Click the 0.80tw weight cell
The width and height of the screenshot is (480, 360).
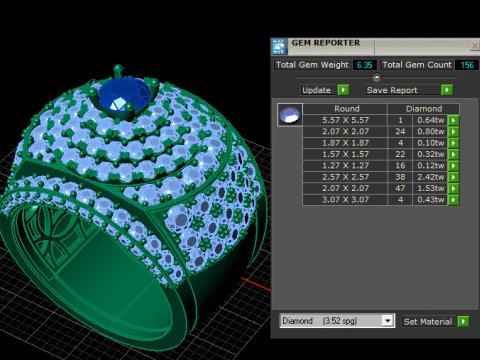point(430,132)
